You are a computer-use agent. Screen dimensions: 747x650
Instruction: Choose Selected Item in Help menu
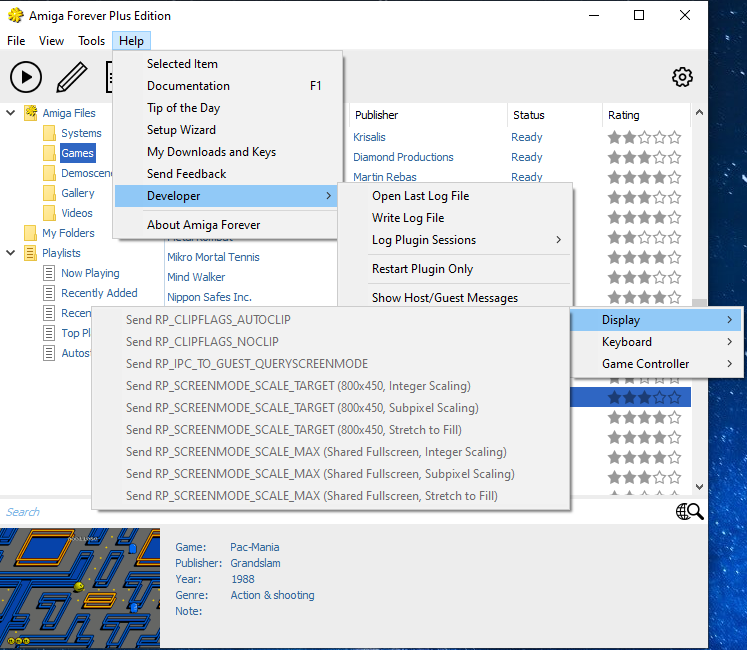(x=228, y=64)
